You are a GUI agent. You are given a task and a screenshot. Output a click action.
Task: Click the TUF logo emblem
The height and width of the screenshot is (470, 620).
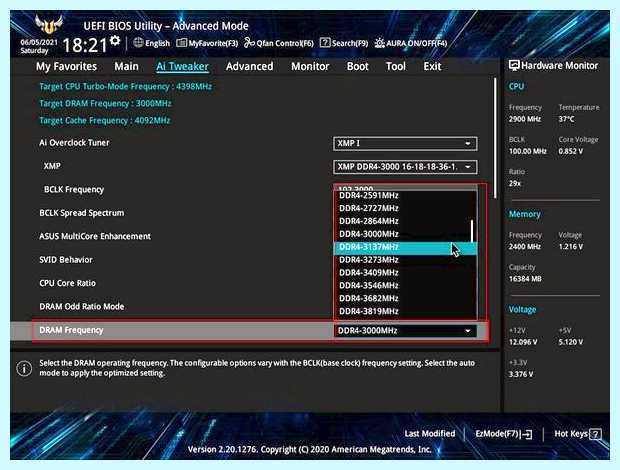click(49, 24)
